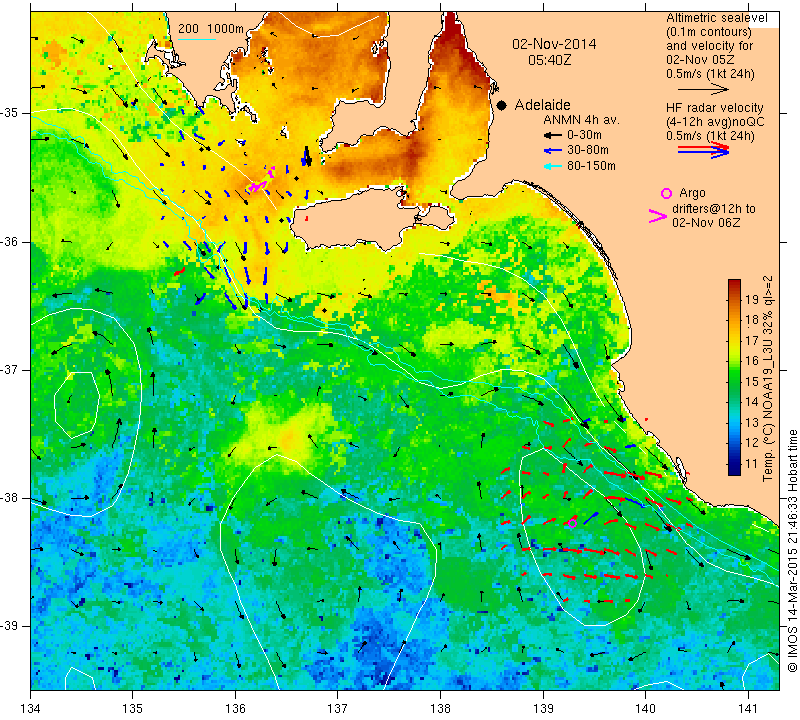Click the magenta drifter chevron in the legend
This screenshot has width=800, height=720.
(x=657, y=216)
